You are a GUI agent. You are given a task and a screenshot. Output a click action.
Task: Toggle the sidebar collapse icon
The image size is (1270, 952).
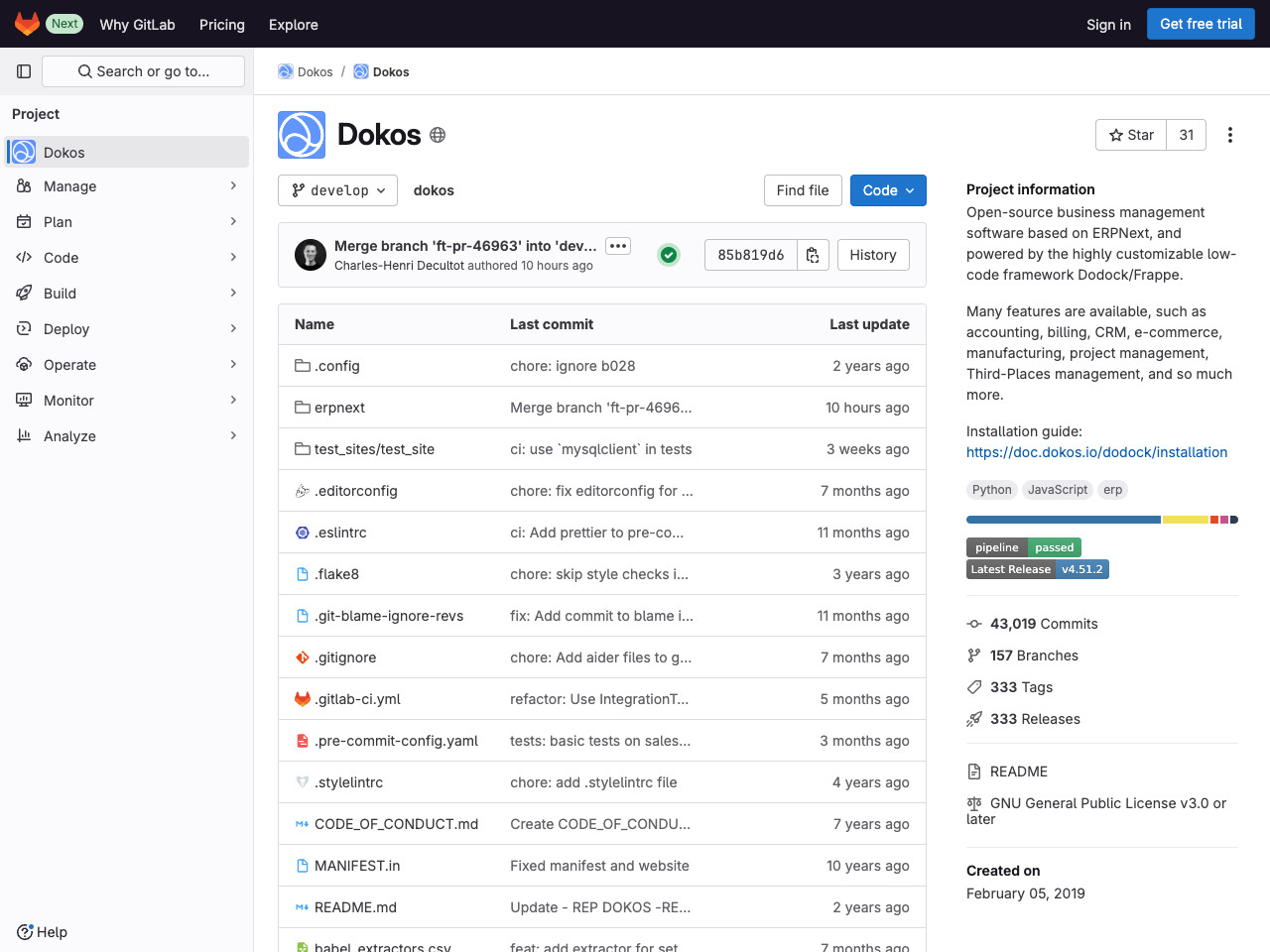(x=24, y=71)
